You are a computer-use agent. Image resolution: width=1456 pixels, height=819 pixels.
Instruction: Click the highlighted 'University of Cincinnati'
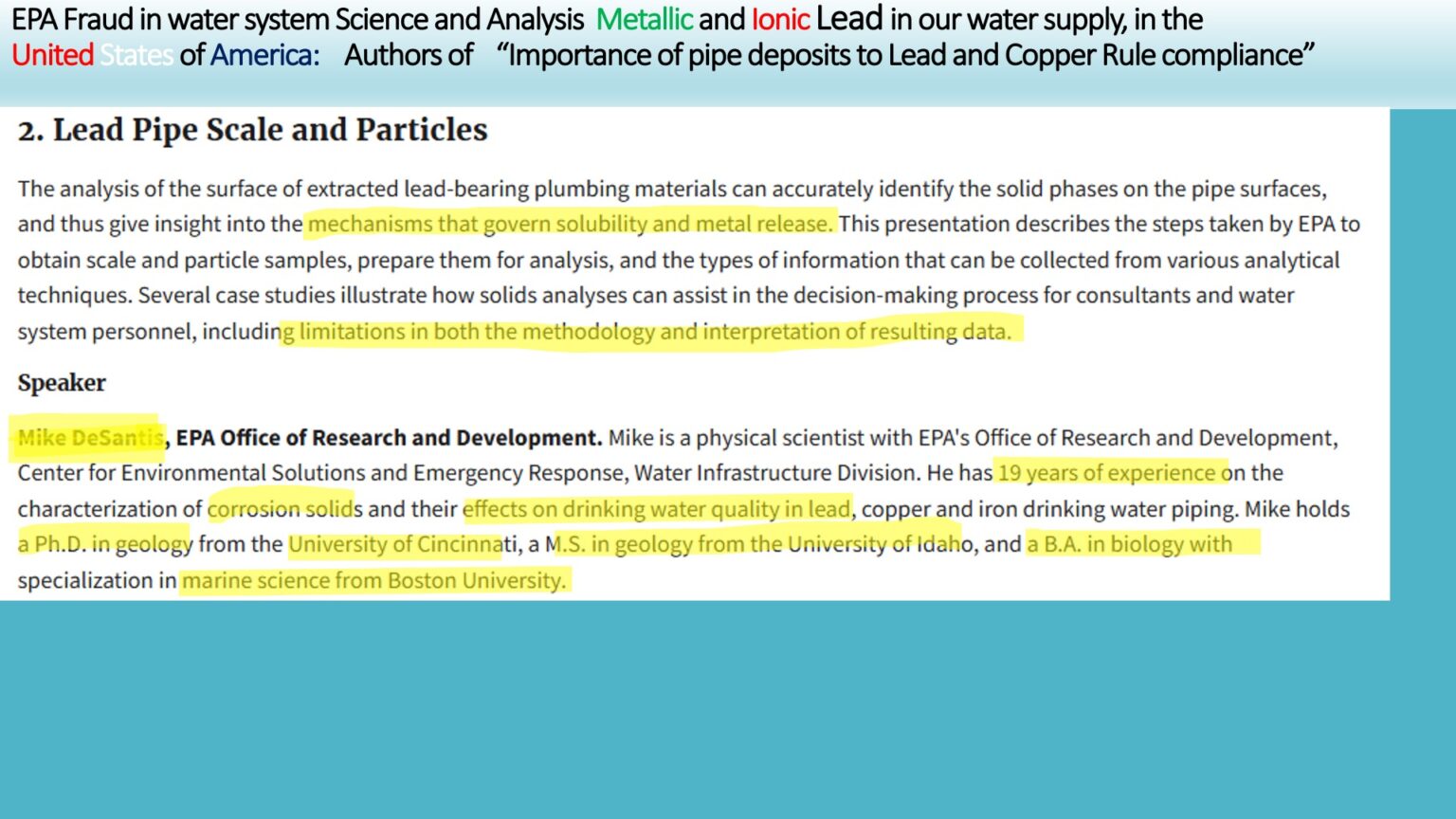coord(404,544)
